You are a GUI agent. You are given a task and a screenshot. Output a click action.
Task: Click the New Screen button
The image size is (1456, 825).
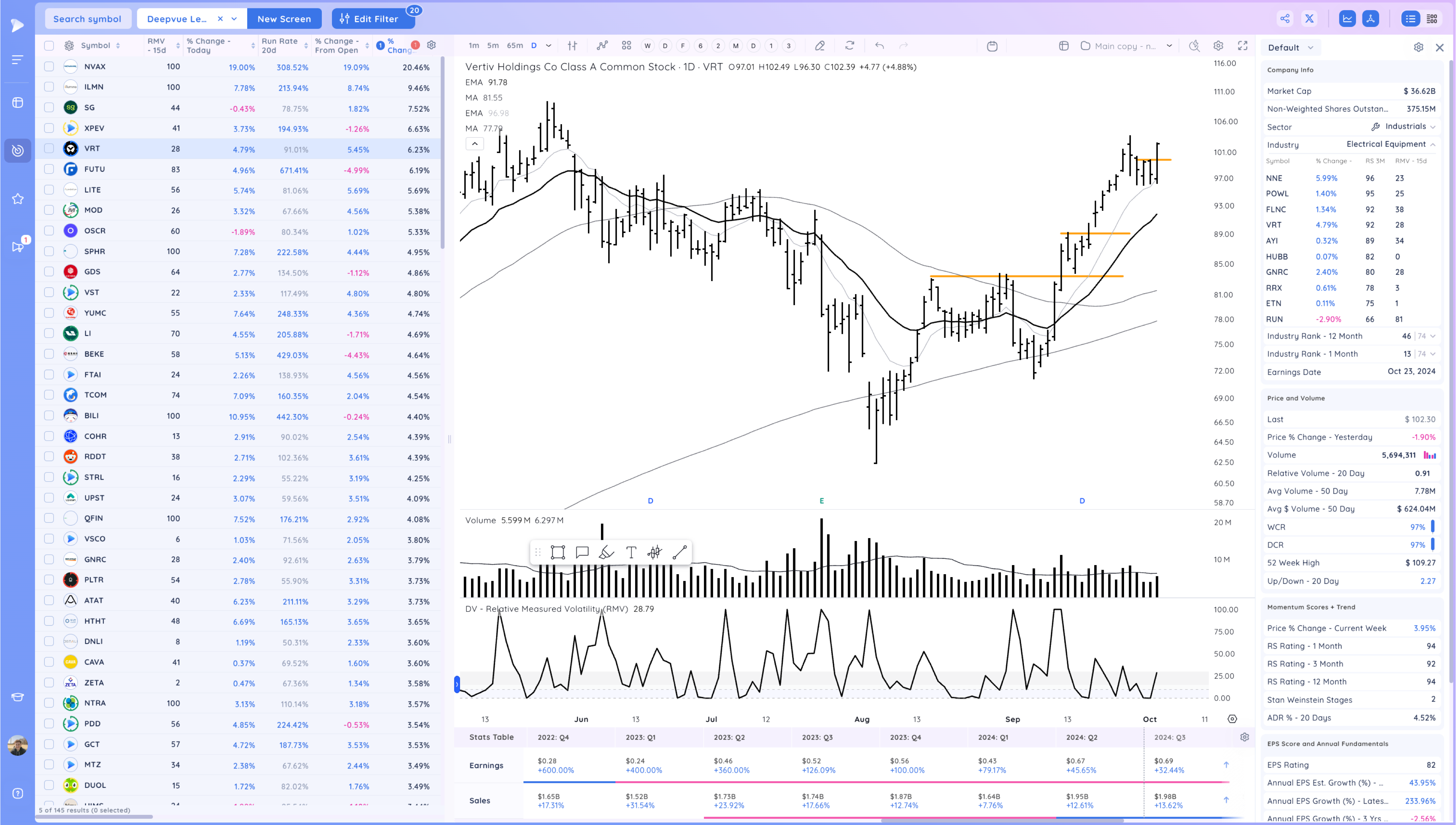coord(284,19)
